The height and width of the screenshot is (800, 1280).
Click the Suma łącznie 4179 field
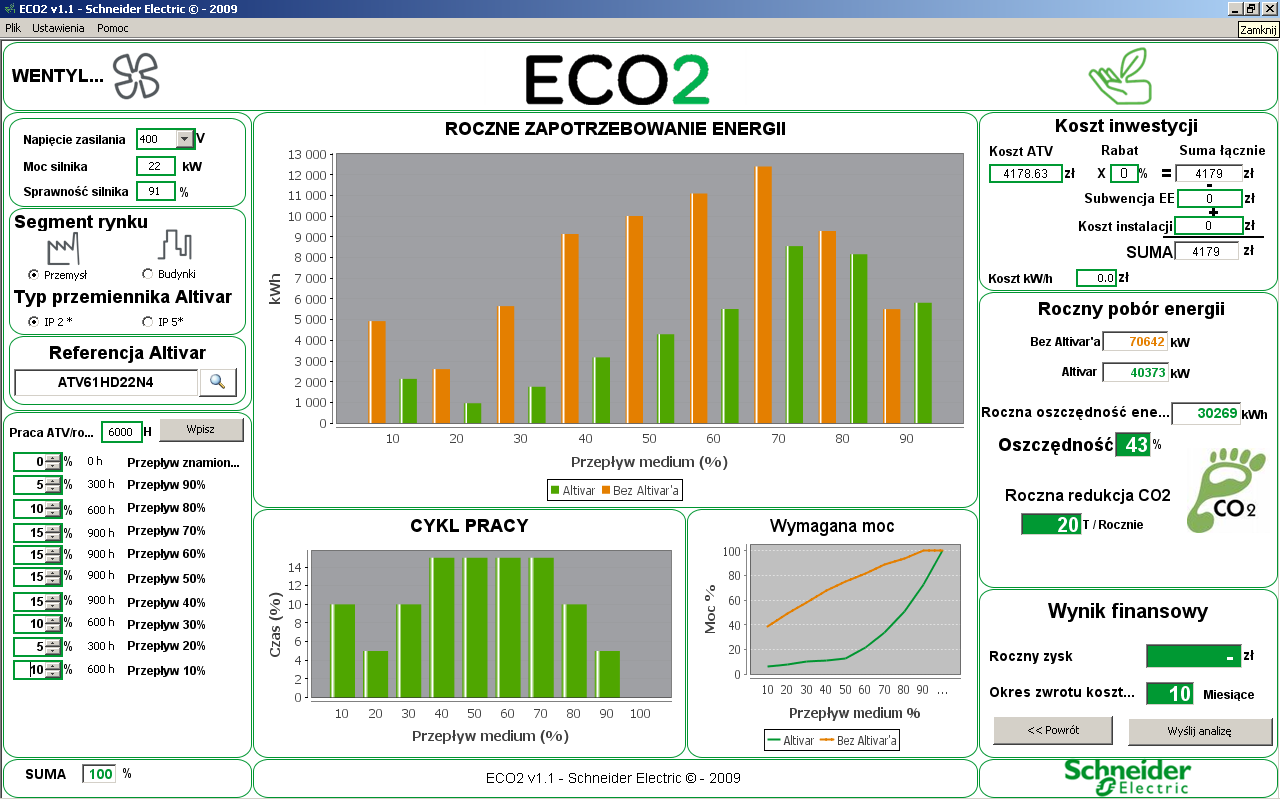pyautogui.click(x=1209, y=173)
